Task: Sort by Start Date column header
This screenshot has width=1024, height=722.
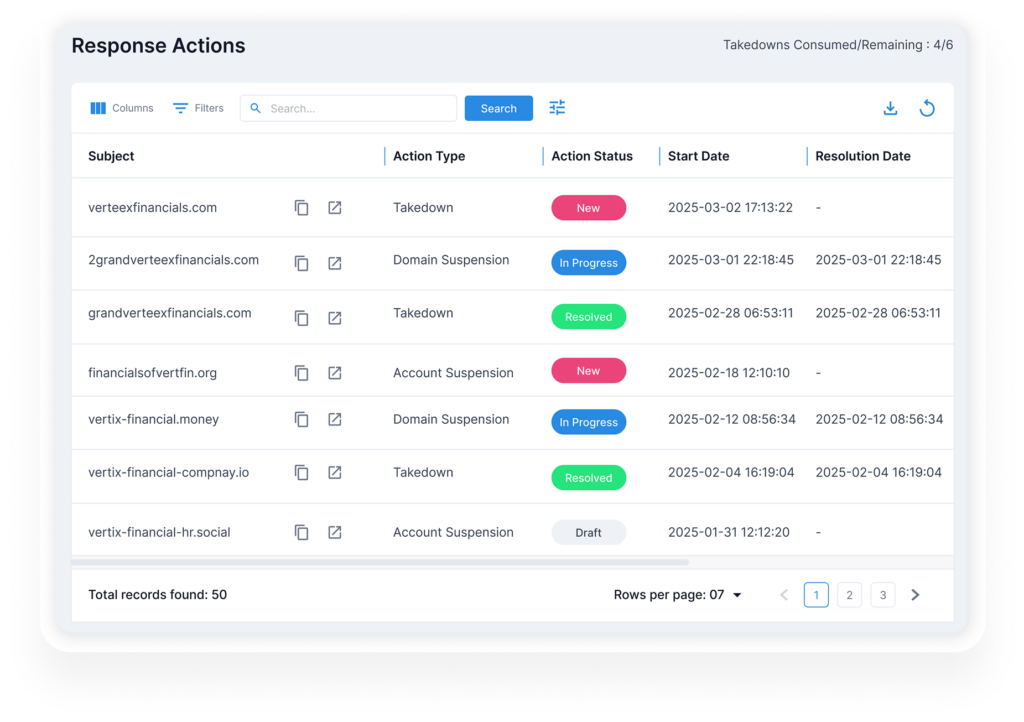Action: (698, 156)
